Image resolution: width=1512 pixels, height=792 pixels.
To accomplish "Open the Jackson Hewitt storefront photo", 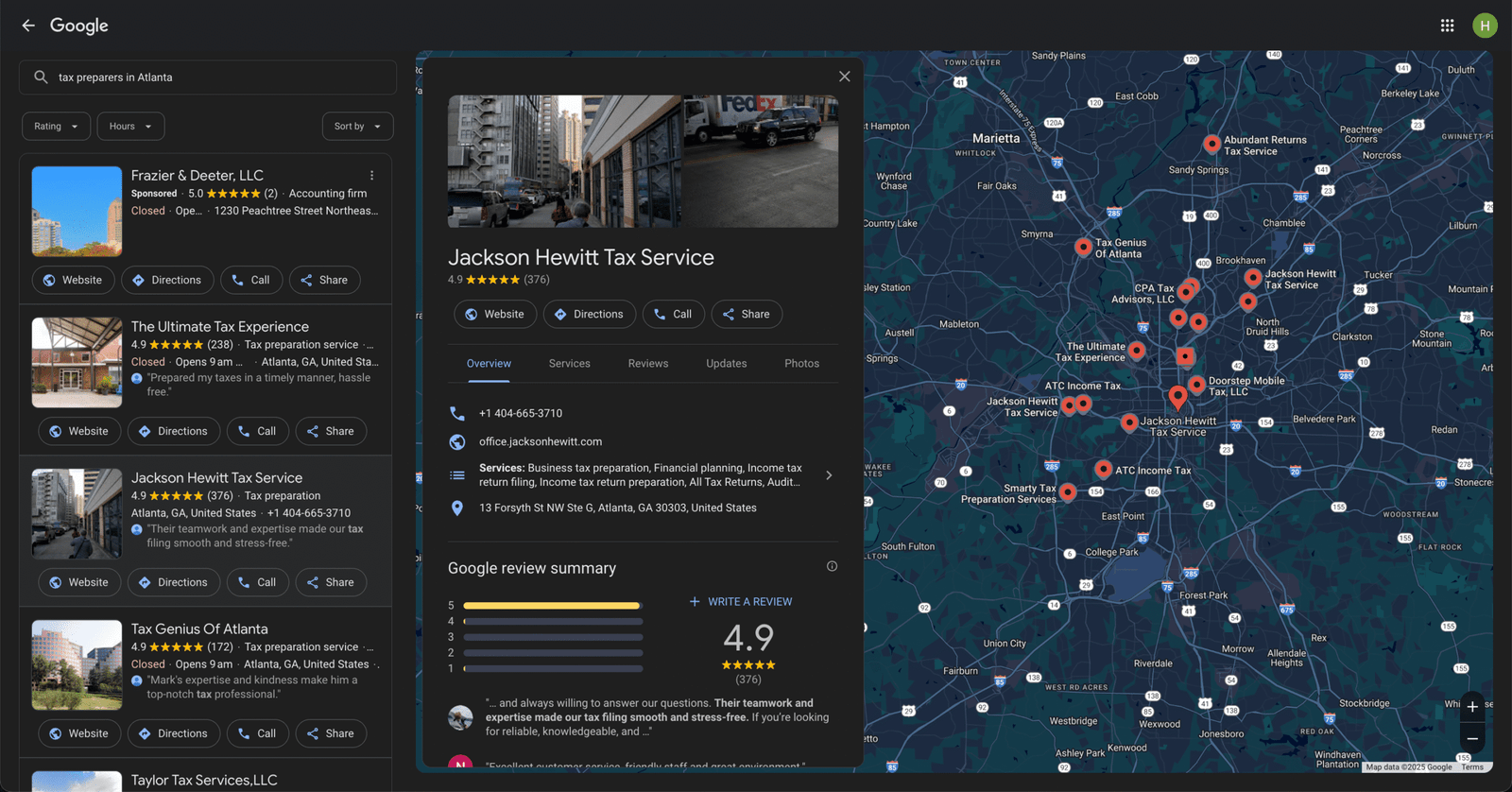I will (564, 161).
